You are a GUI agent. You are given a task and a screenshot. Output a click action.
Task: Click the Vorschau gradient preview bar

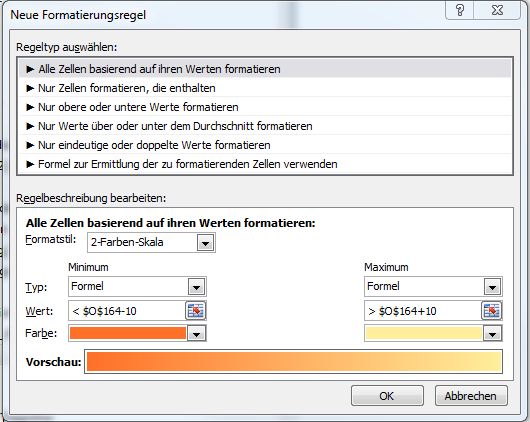tap(293, 361)
